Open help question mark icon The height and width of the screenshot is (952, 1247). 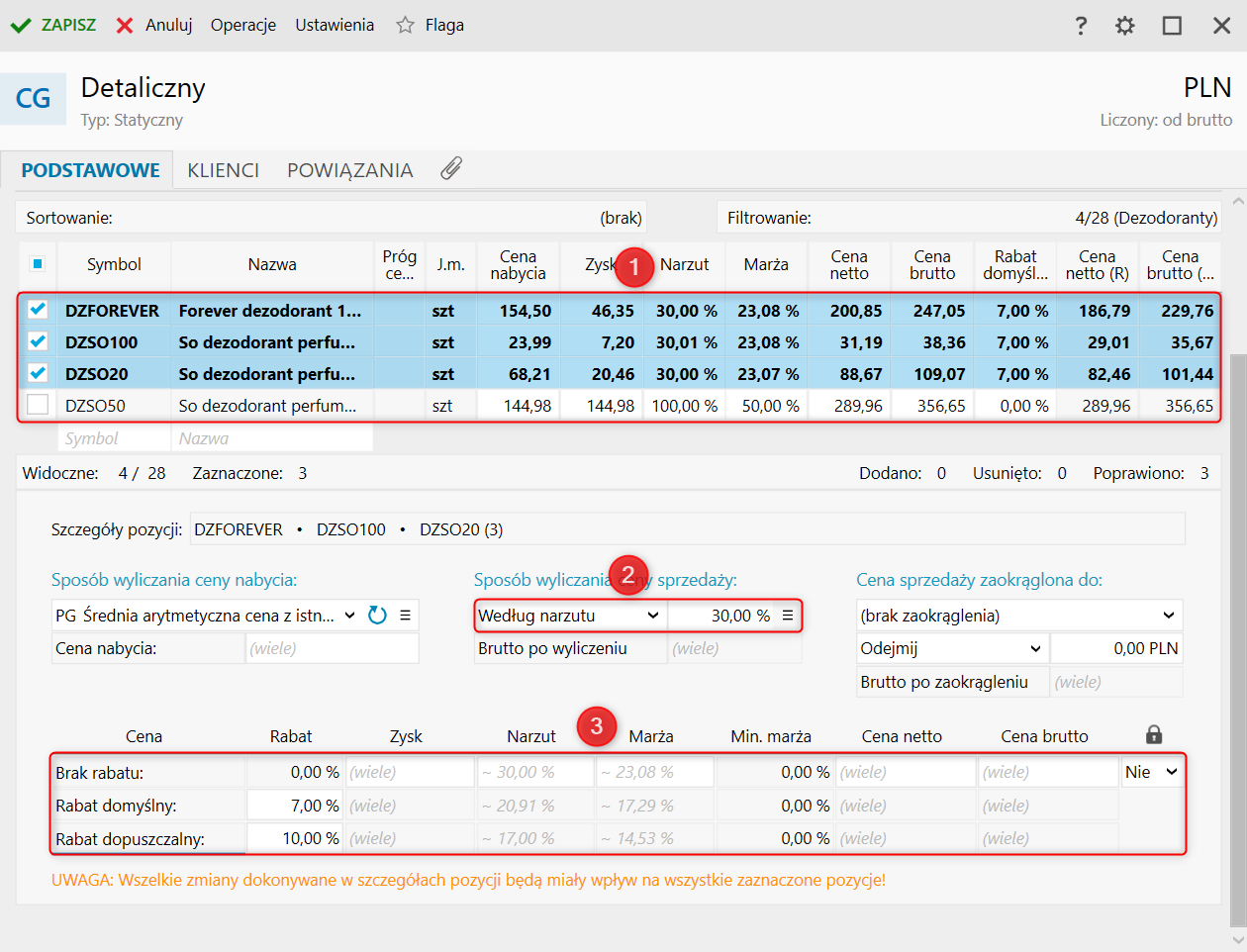click(1081, 26)
